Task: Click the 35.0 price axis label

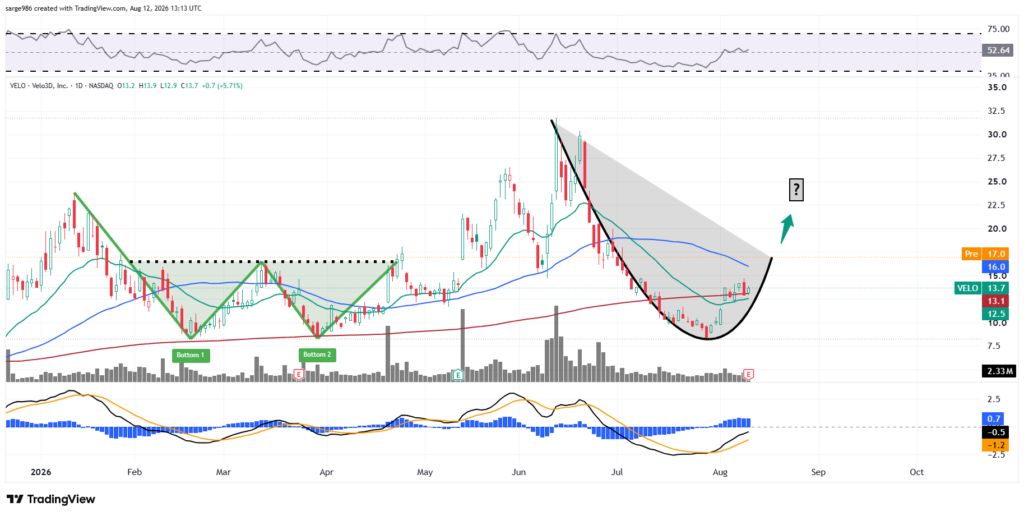Action: point(997,87)
